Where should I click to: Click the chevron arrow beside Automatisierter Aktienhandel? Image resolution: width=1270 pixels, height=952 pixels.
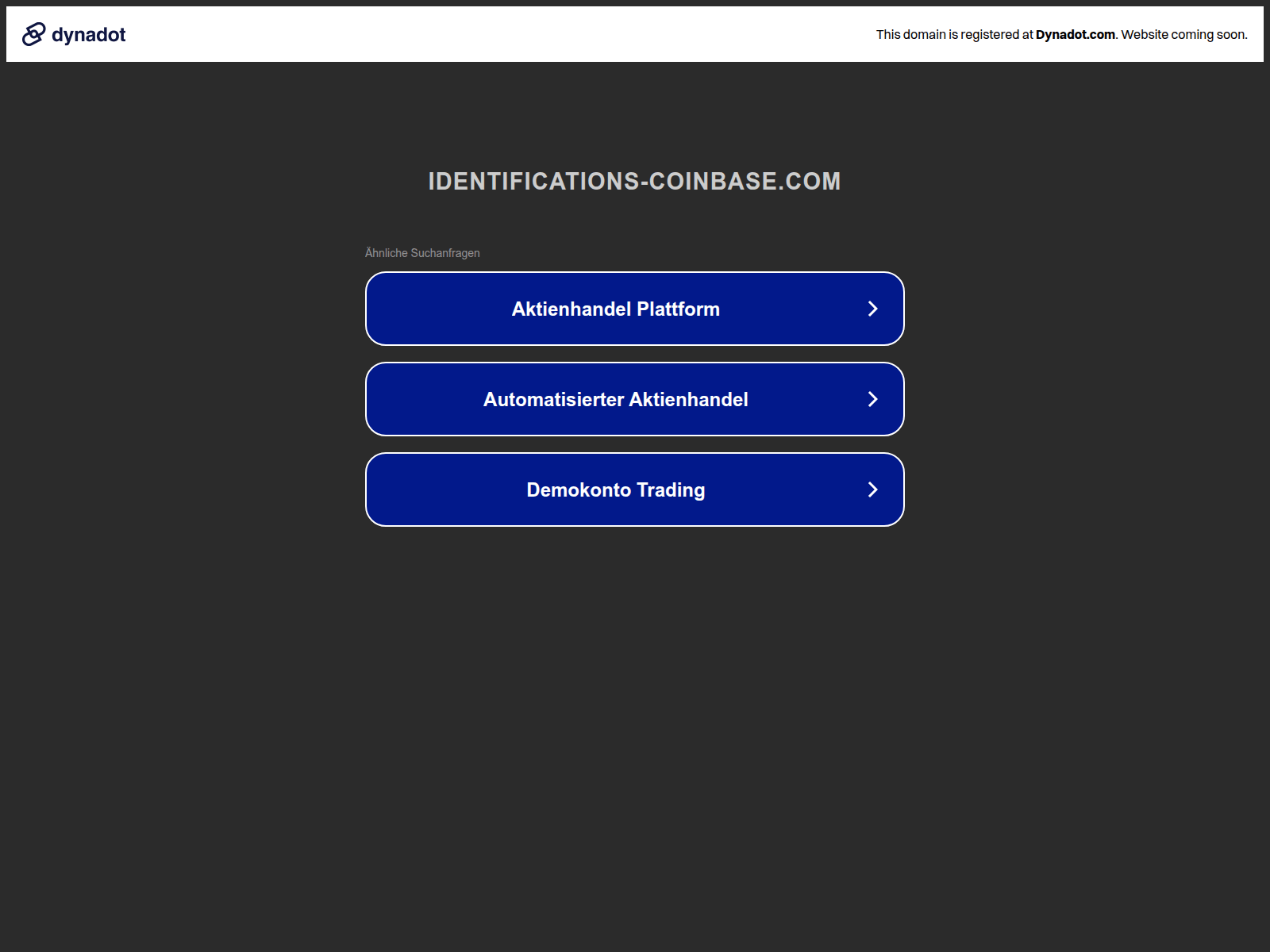872,399
